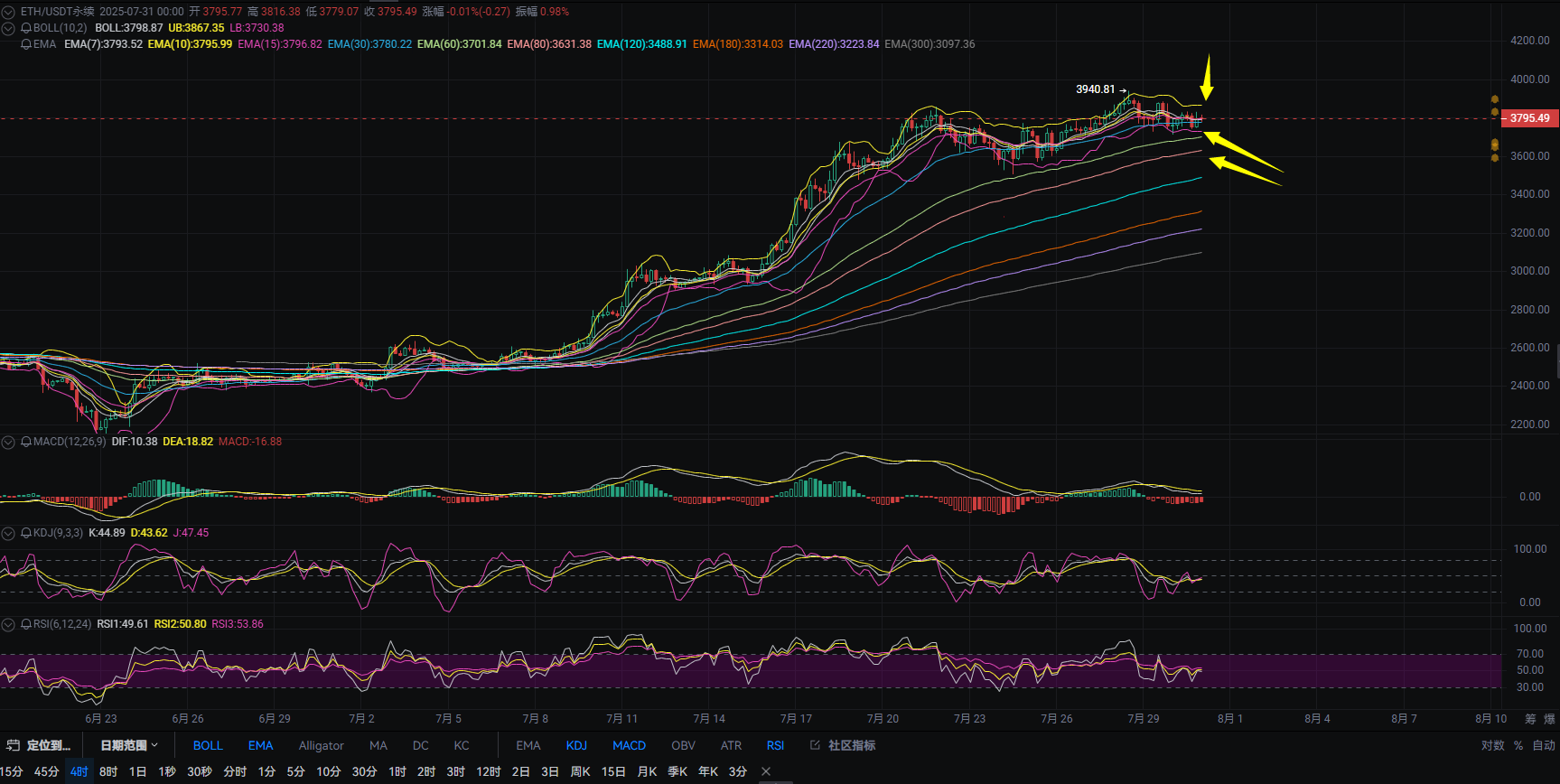Switch to the 1秒 timeframe
This screenshot has height=784, width=1560.
[x=167, y=771]
